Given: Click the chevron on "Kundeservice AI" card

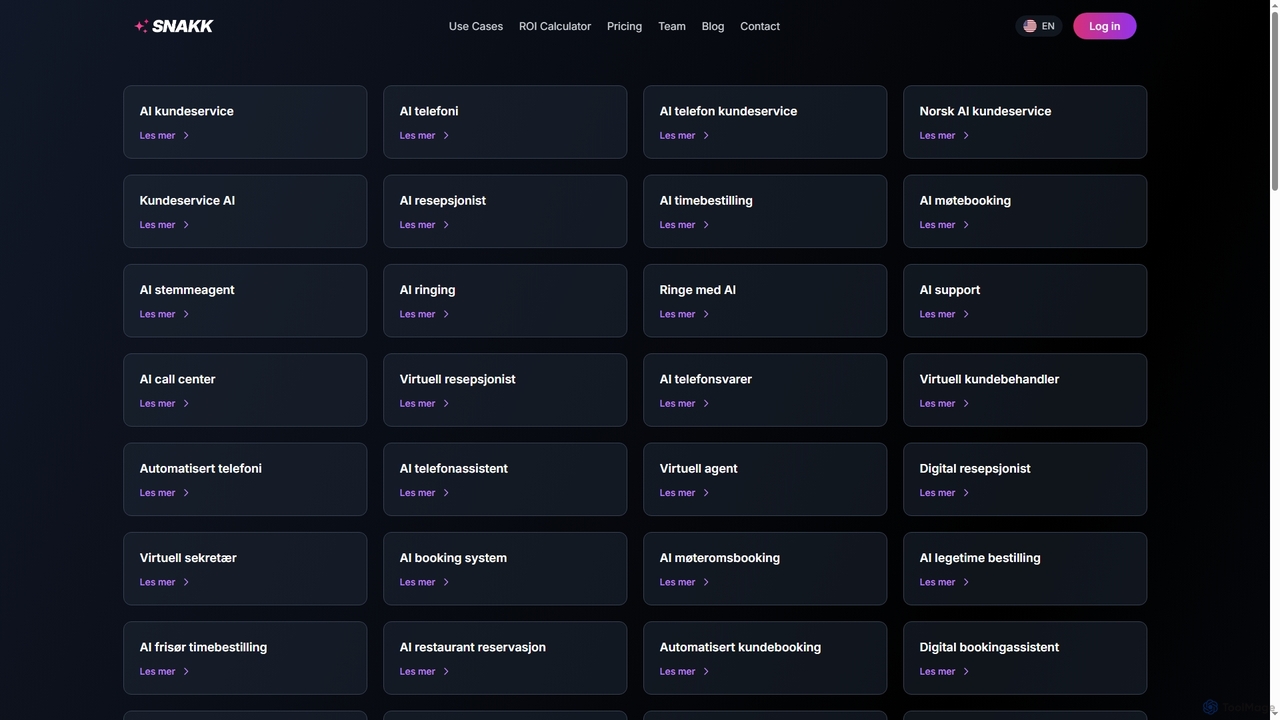Looking at the screenshot, I should [x=186, y=225].
